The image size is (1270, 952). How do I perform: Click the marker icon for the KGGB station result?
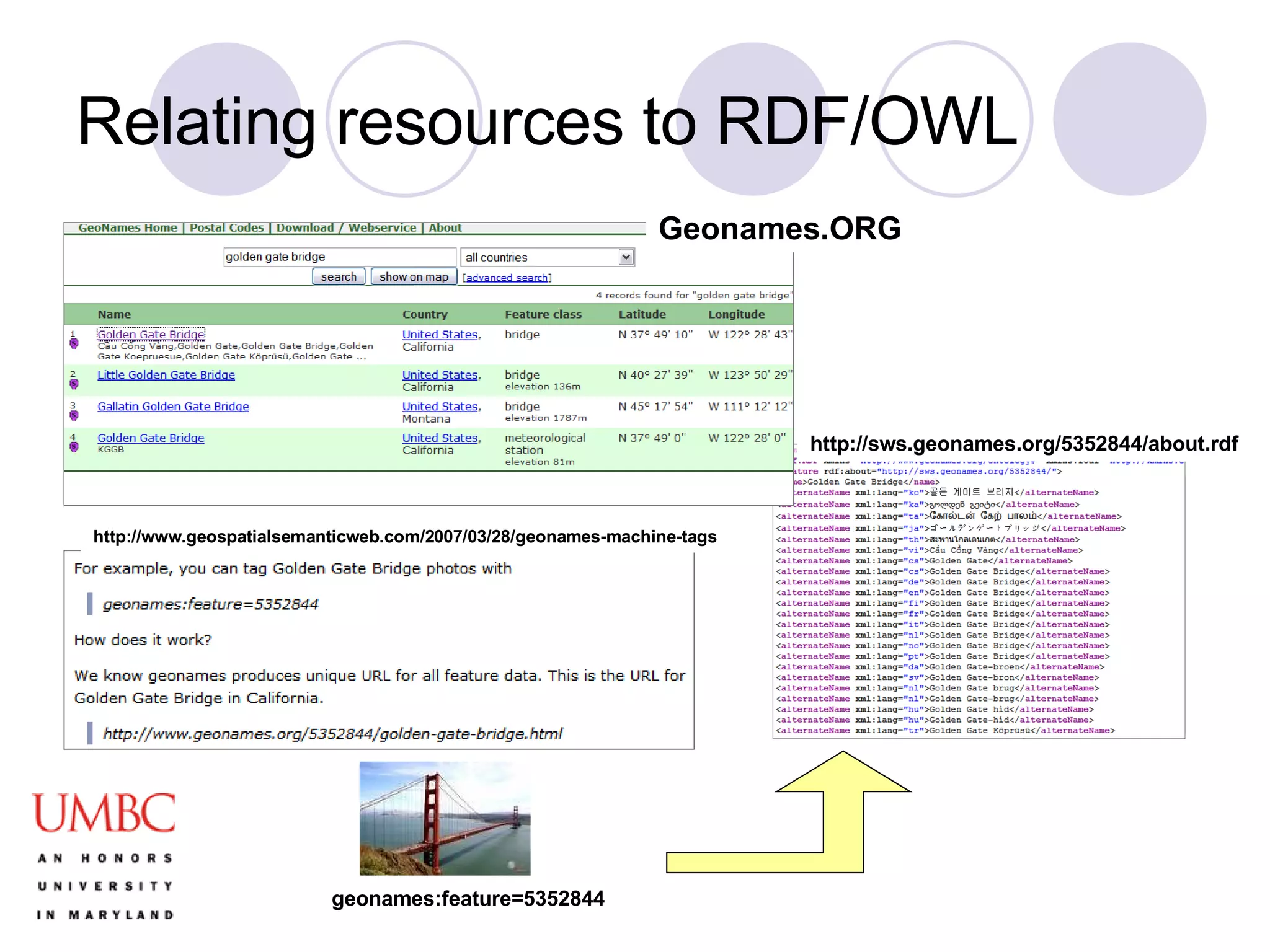pyautogui.click(x=74, y=446)
